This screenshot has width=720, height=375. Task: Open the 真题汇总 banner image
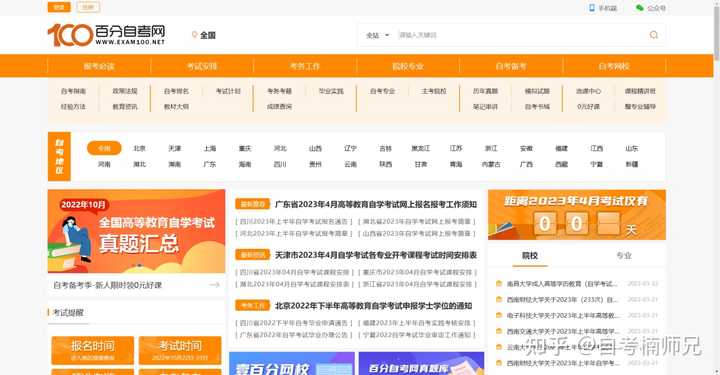tap(136, 231)
